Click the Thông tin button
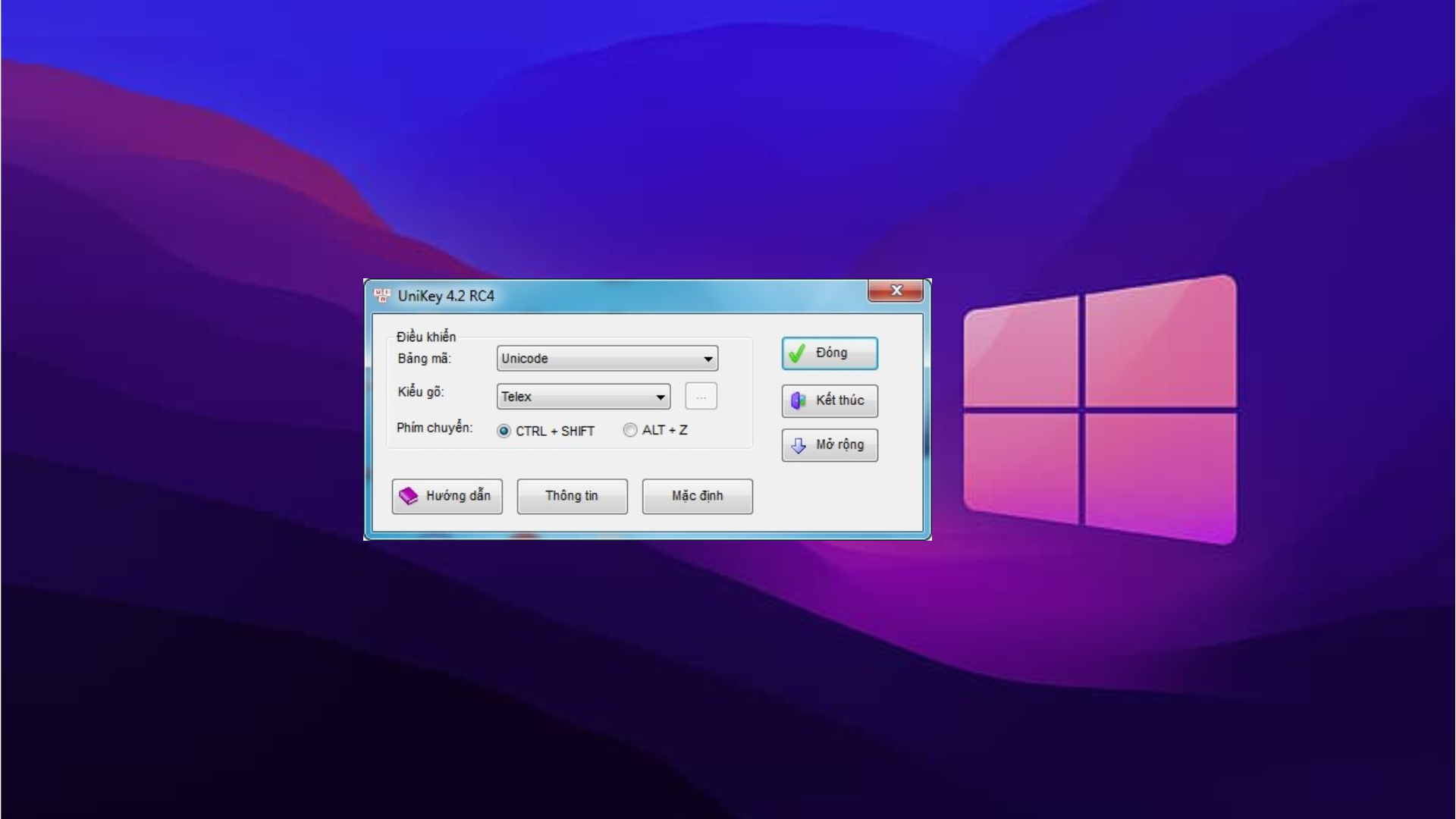Image resolution: width=1456 pixels, height=819 pixels. pos(573,496)
